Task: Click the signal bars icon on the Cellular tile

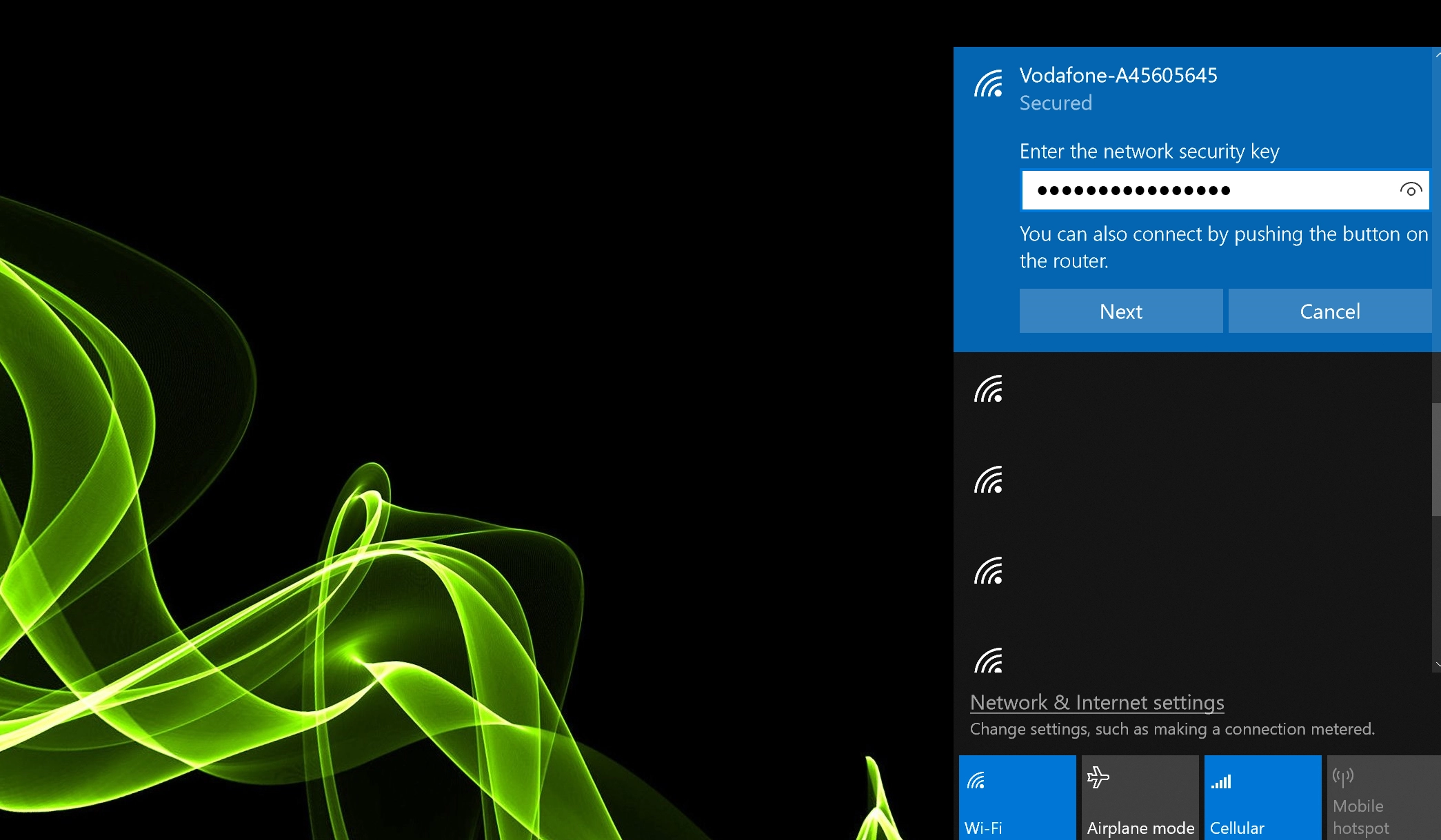Action: click(1220, 781)
